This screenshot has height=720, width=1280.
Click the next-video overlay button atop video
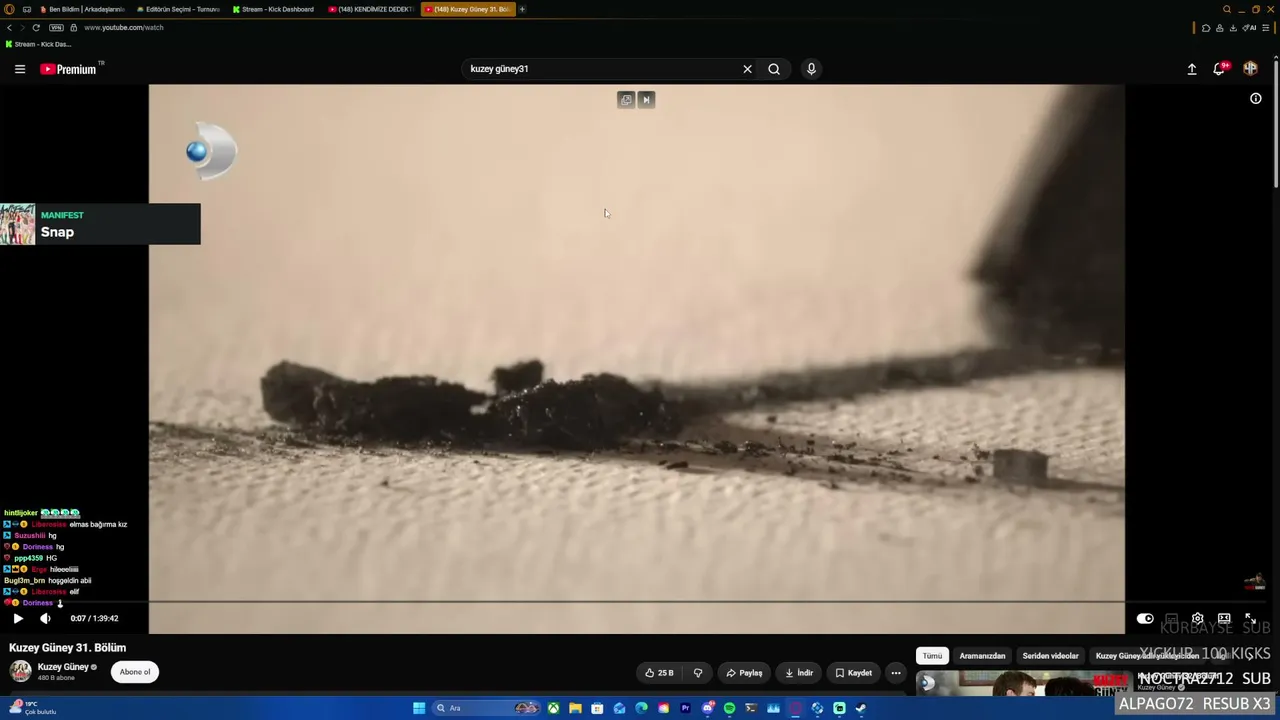pos(646,99)
